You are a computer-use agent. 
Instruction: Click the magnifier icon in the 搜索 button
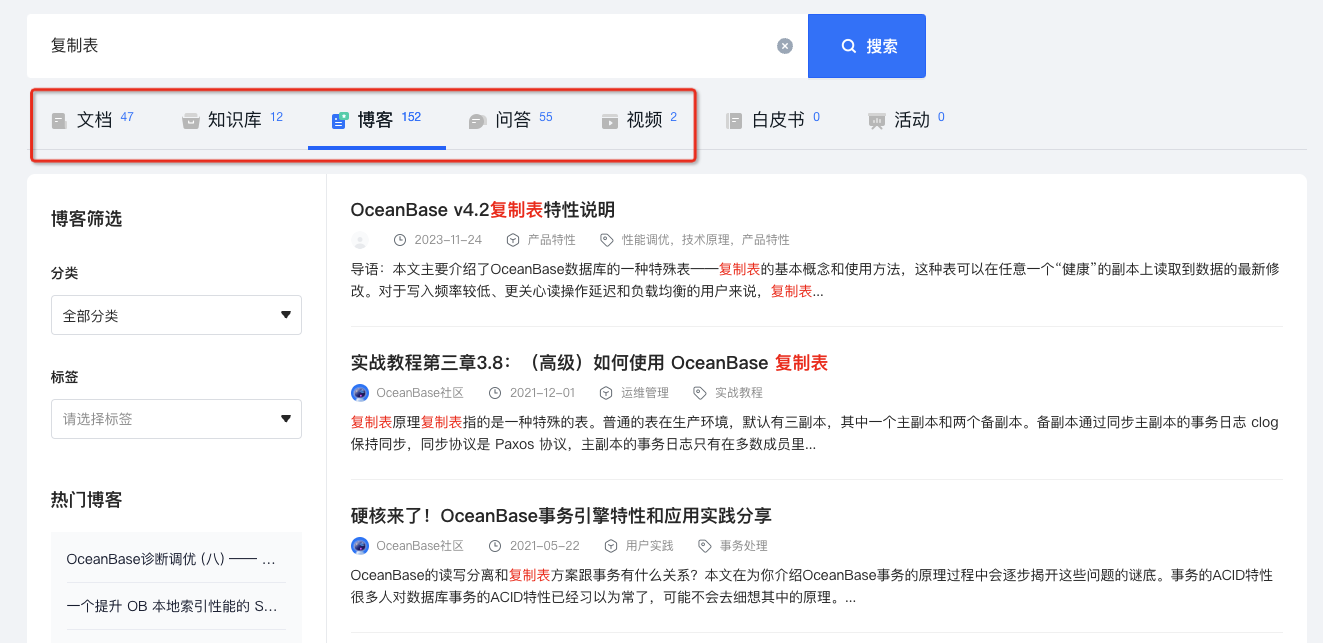(848, 46)
